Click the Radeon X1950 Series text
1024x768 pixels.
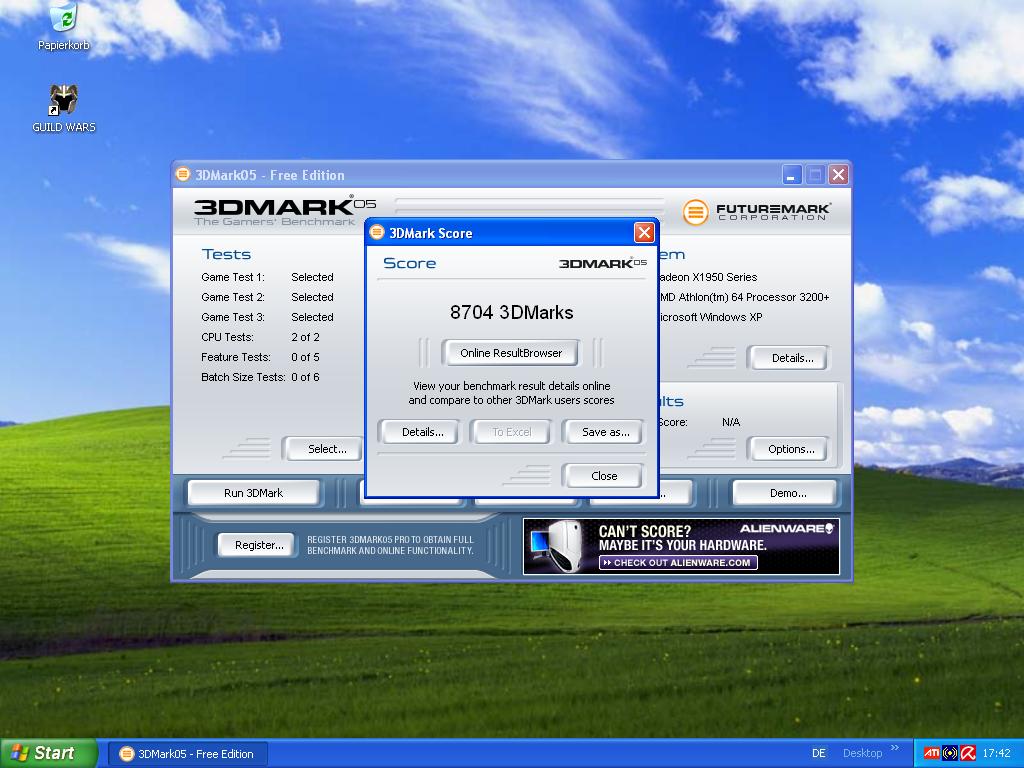(709, 277)
